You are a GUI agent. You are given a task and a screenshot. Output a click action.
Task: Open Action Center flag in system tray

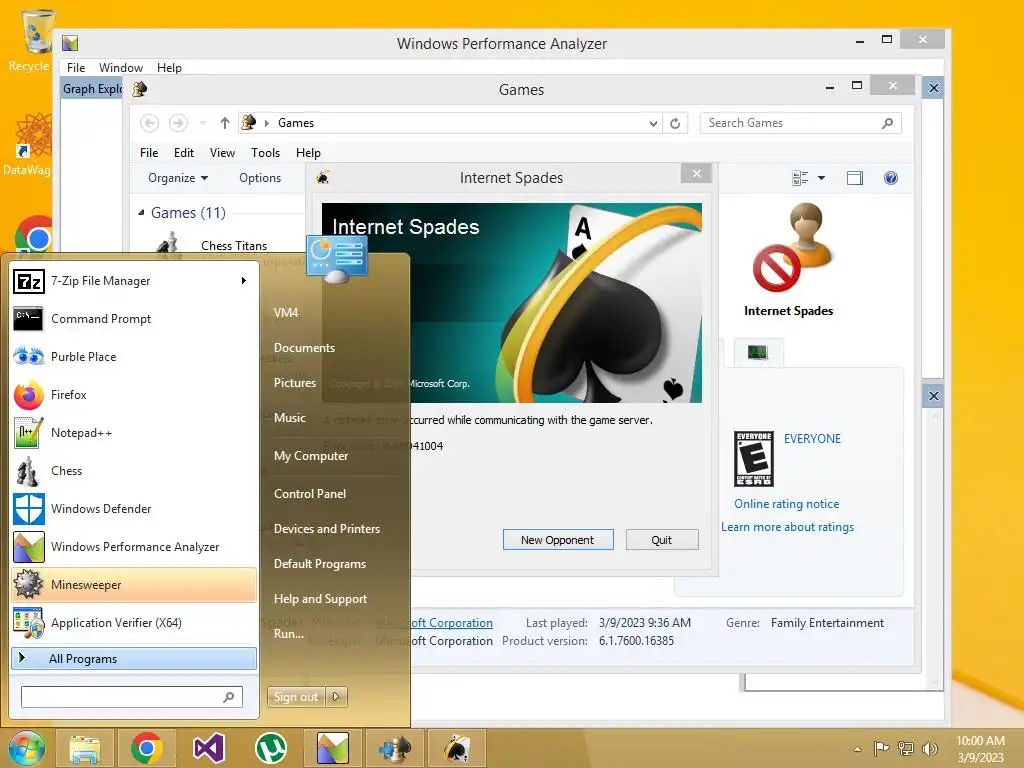(882, 749)
